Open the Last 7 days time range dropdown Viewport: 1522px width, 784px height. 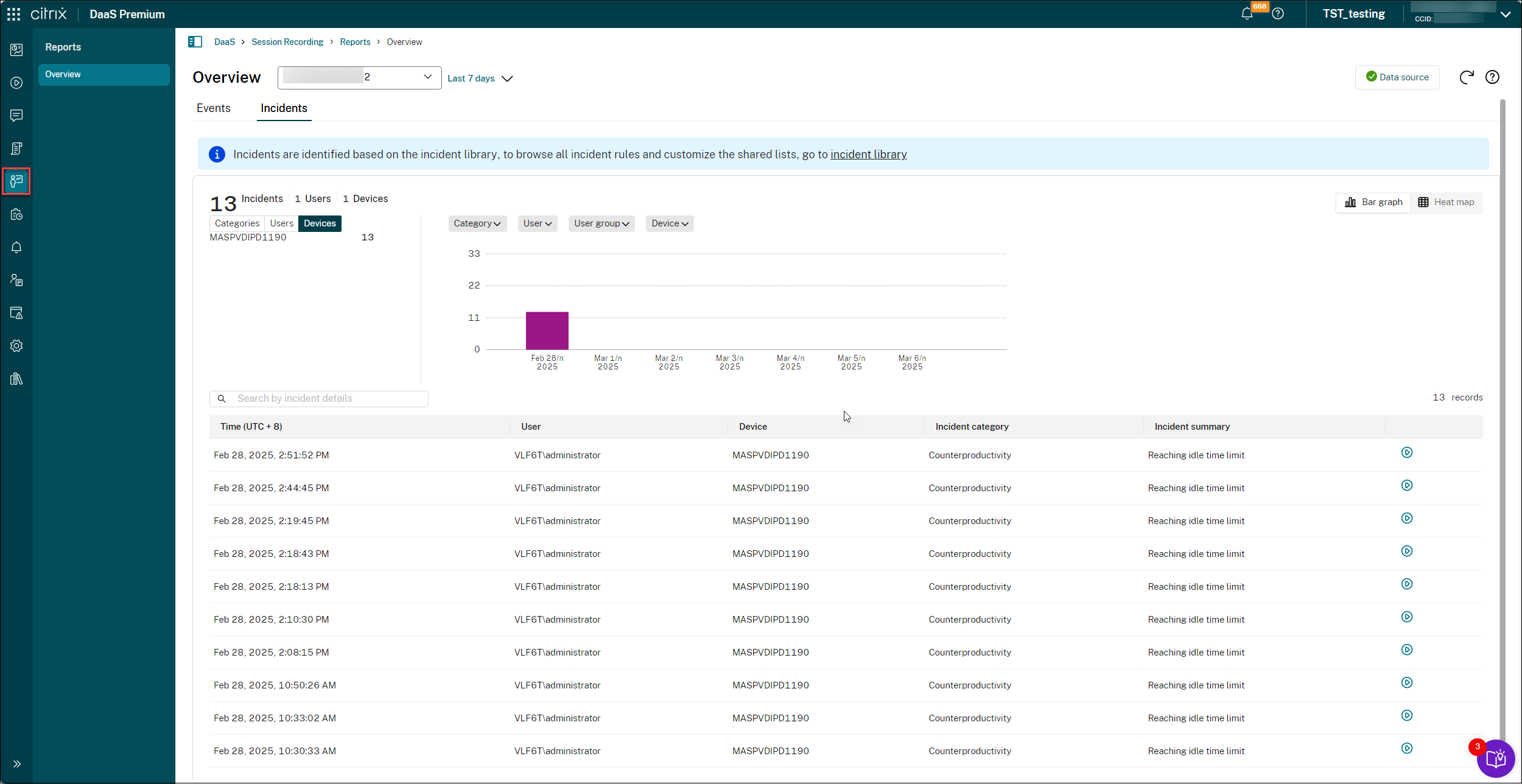point(480,79)
